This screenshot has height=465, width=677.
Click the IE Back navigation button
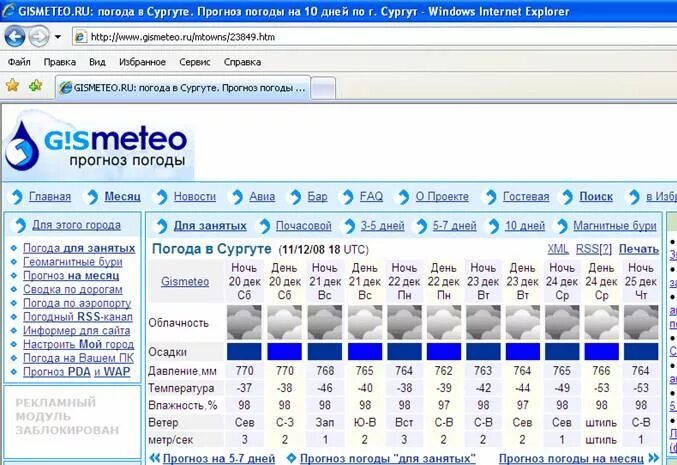coord(15,37)
